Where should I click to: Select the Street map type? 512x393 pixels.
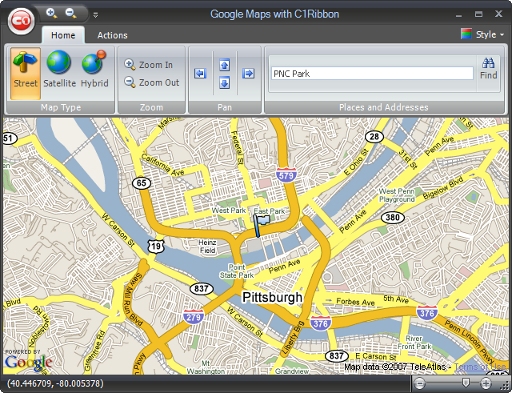[x=25, y=73]
